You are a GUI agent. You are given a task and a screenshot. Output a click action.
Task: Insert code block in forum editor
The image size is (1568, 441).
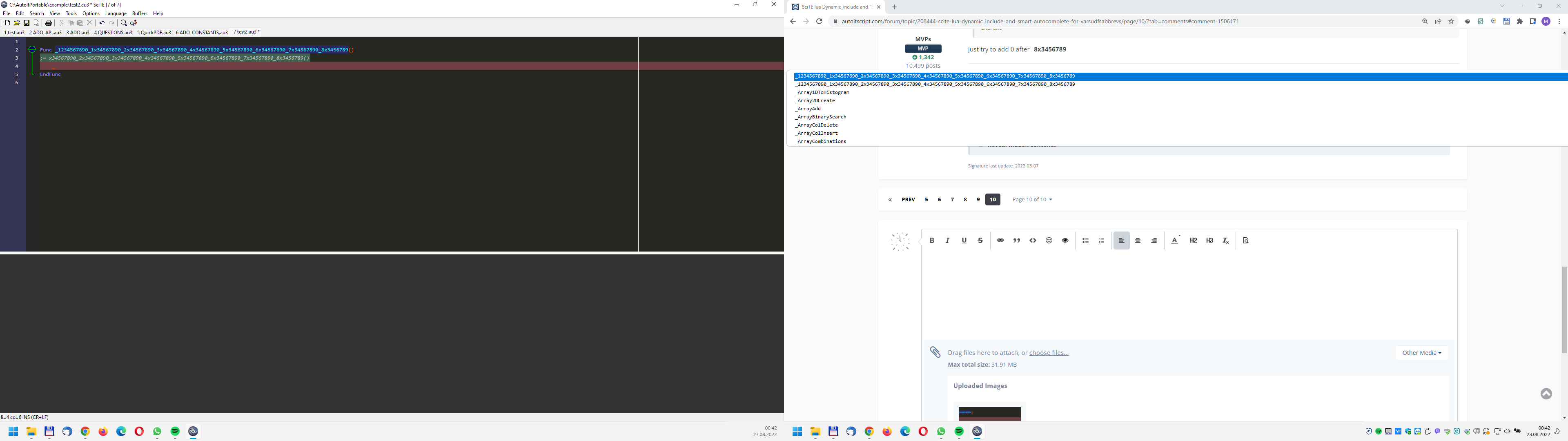coord(1033,241)
